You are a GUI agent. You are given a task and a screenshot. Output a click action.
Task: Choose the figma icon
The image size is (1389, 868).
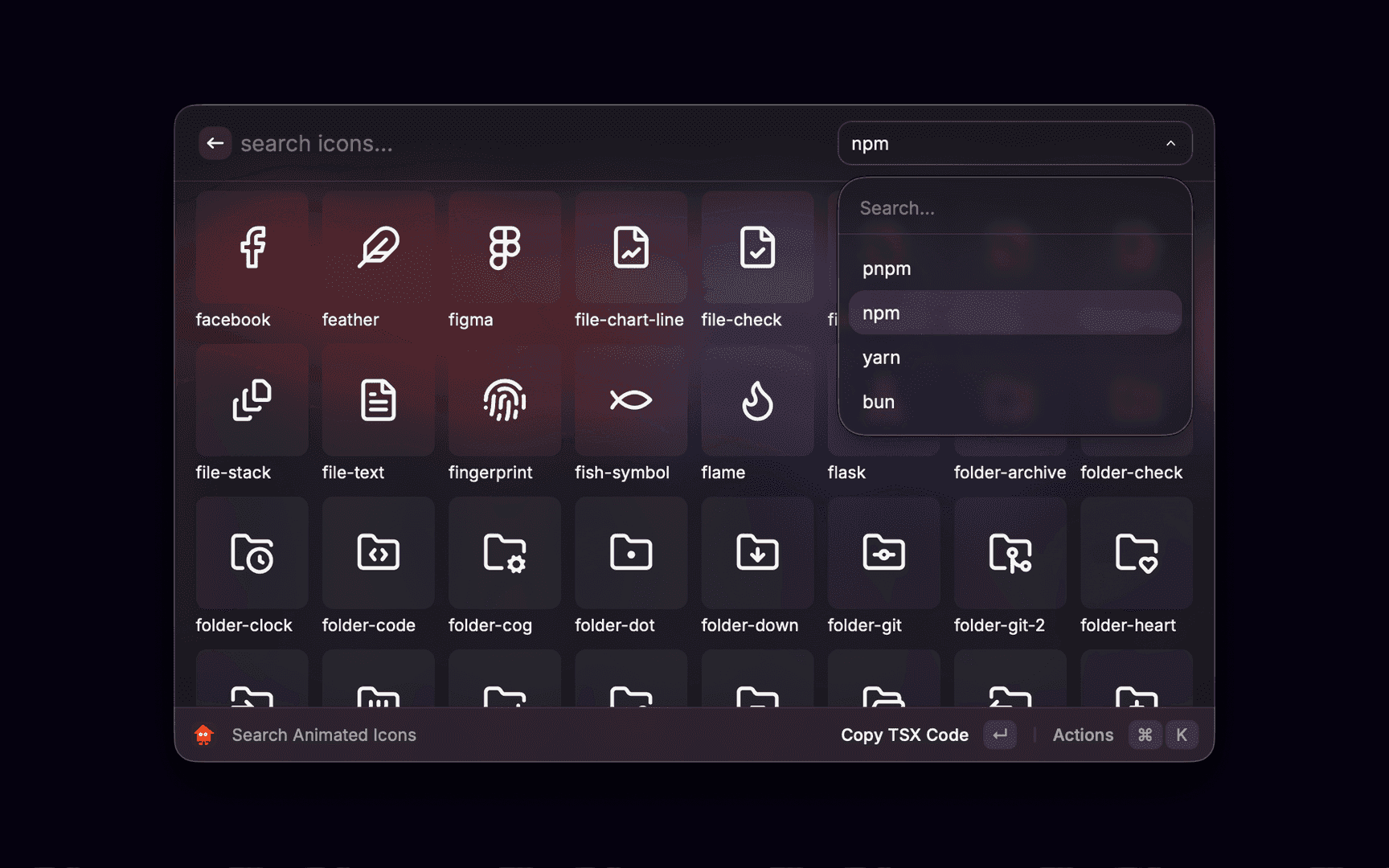coord(505,247)
